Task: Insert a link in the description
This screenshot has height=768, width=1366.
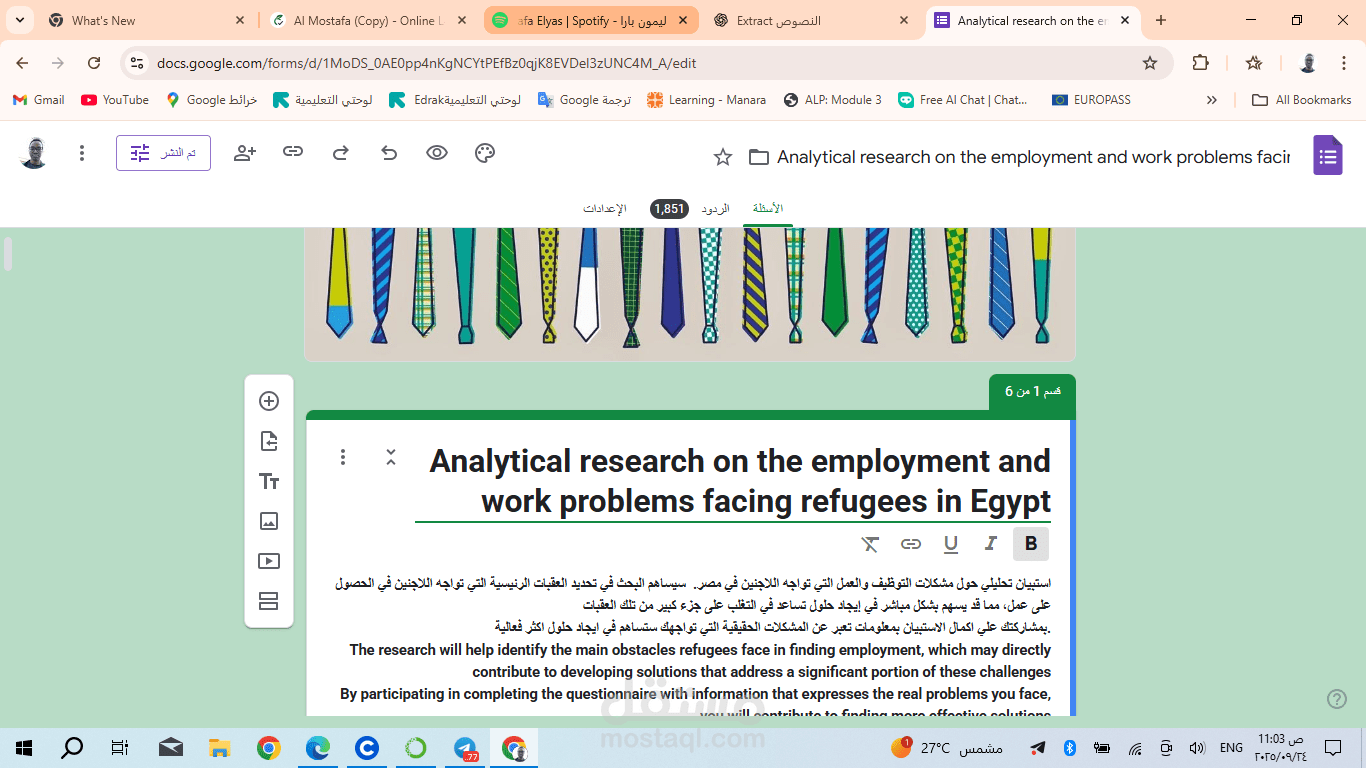Action: [x=911, y=544]
